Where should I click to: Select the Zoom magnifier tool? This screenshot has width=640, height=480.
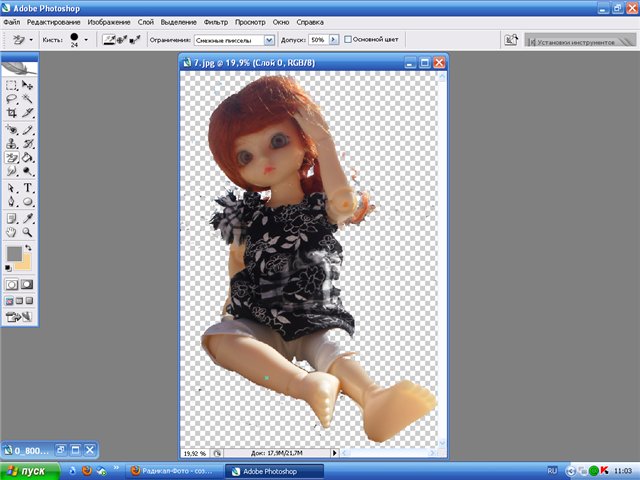point(28,231)
